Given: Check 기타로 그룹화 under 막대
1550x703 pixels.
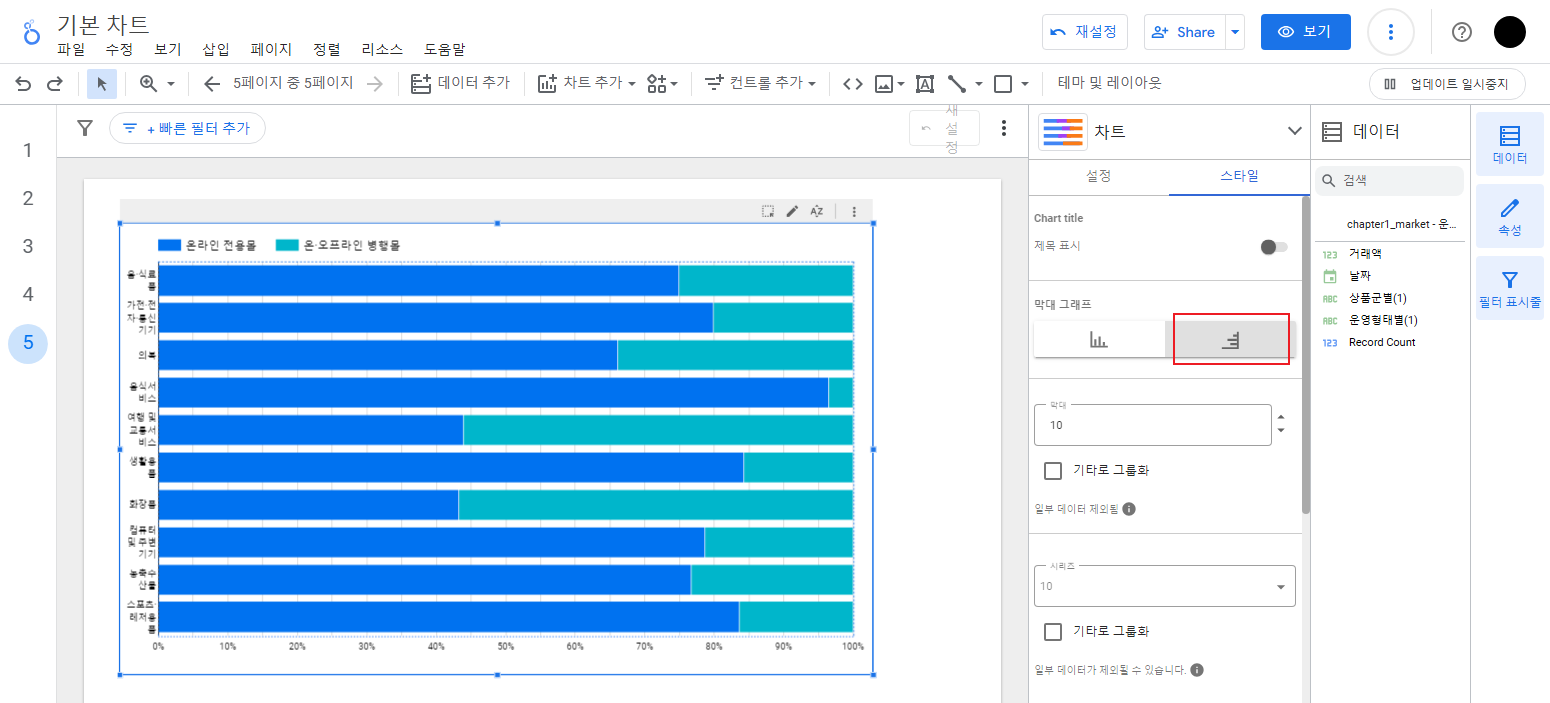Looking at the screenshot, I should pos(1052,471).
